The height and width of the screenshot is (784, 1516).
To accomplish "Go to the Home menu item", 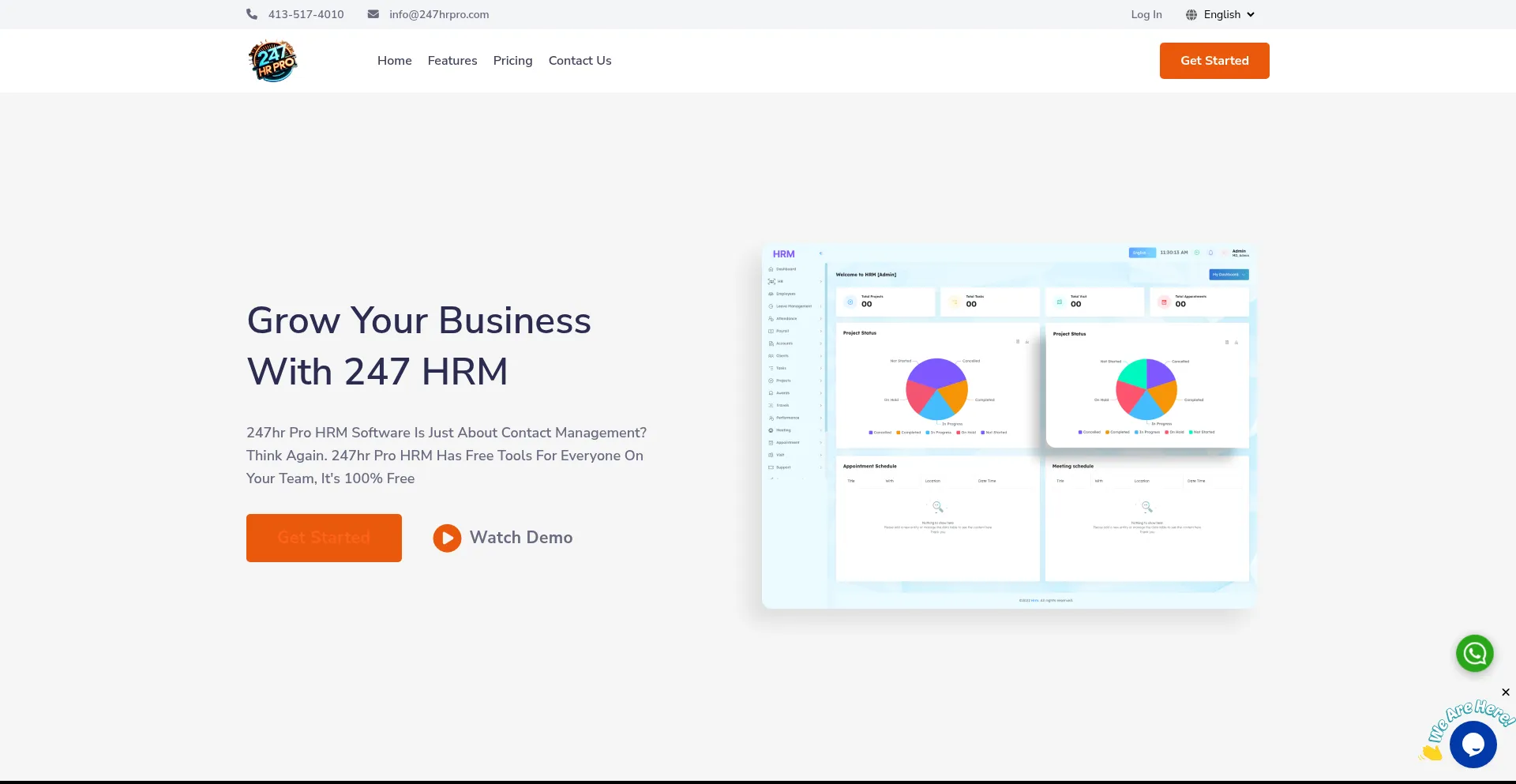I will pos(394,61).
